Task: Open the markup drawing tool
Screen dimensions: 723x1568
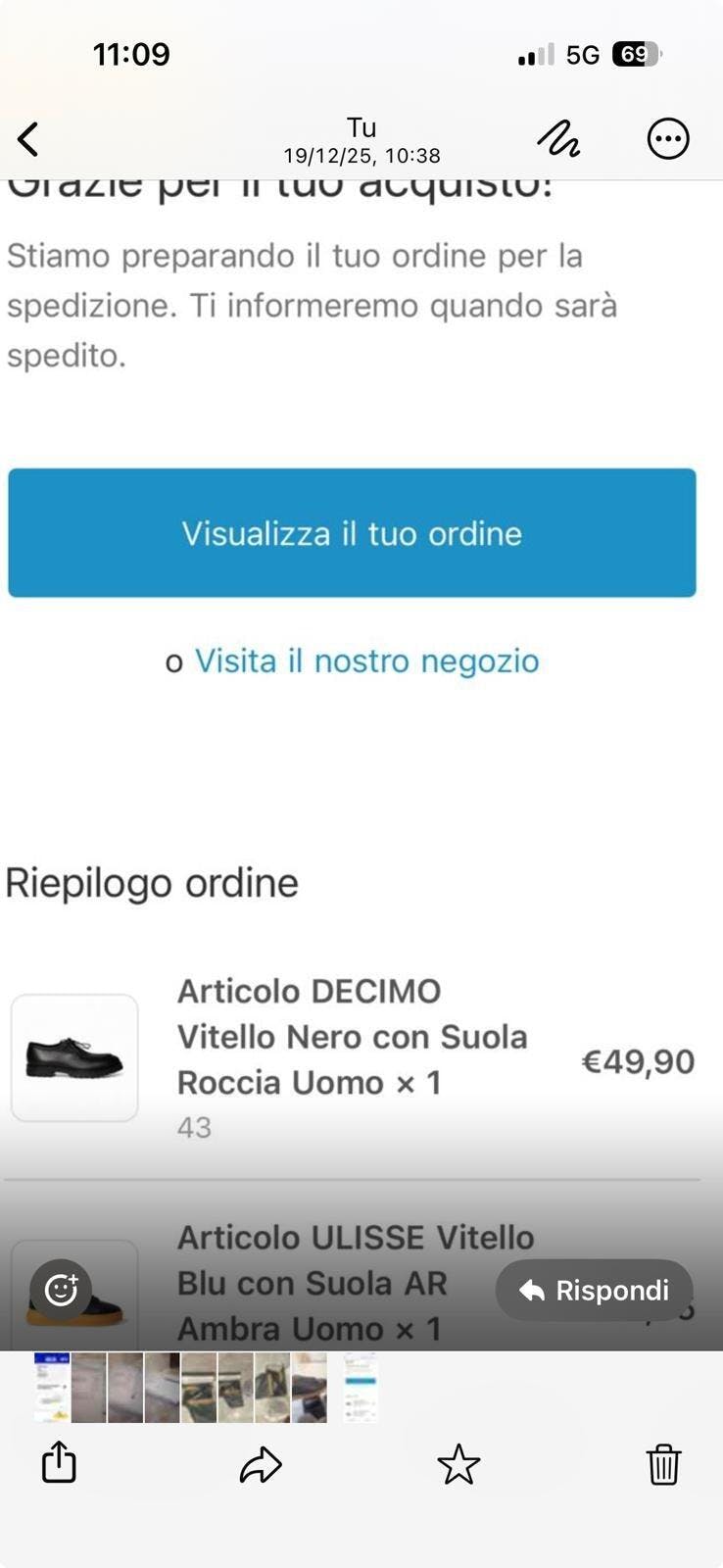Action: point(558,139)
